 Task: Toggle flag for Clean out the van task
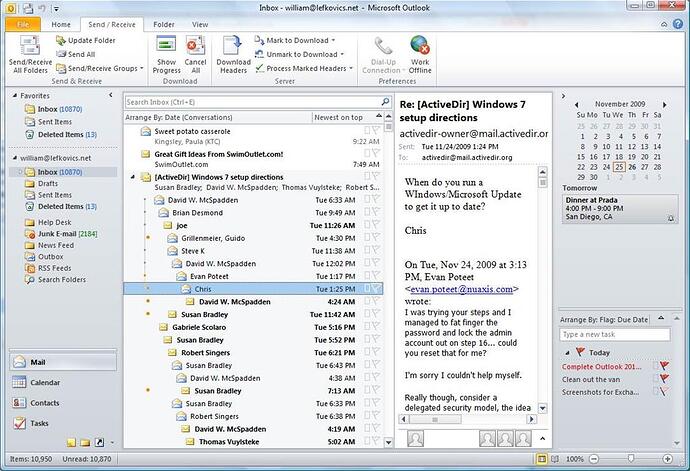tap(664, 379)
